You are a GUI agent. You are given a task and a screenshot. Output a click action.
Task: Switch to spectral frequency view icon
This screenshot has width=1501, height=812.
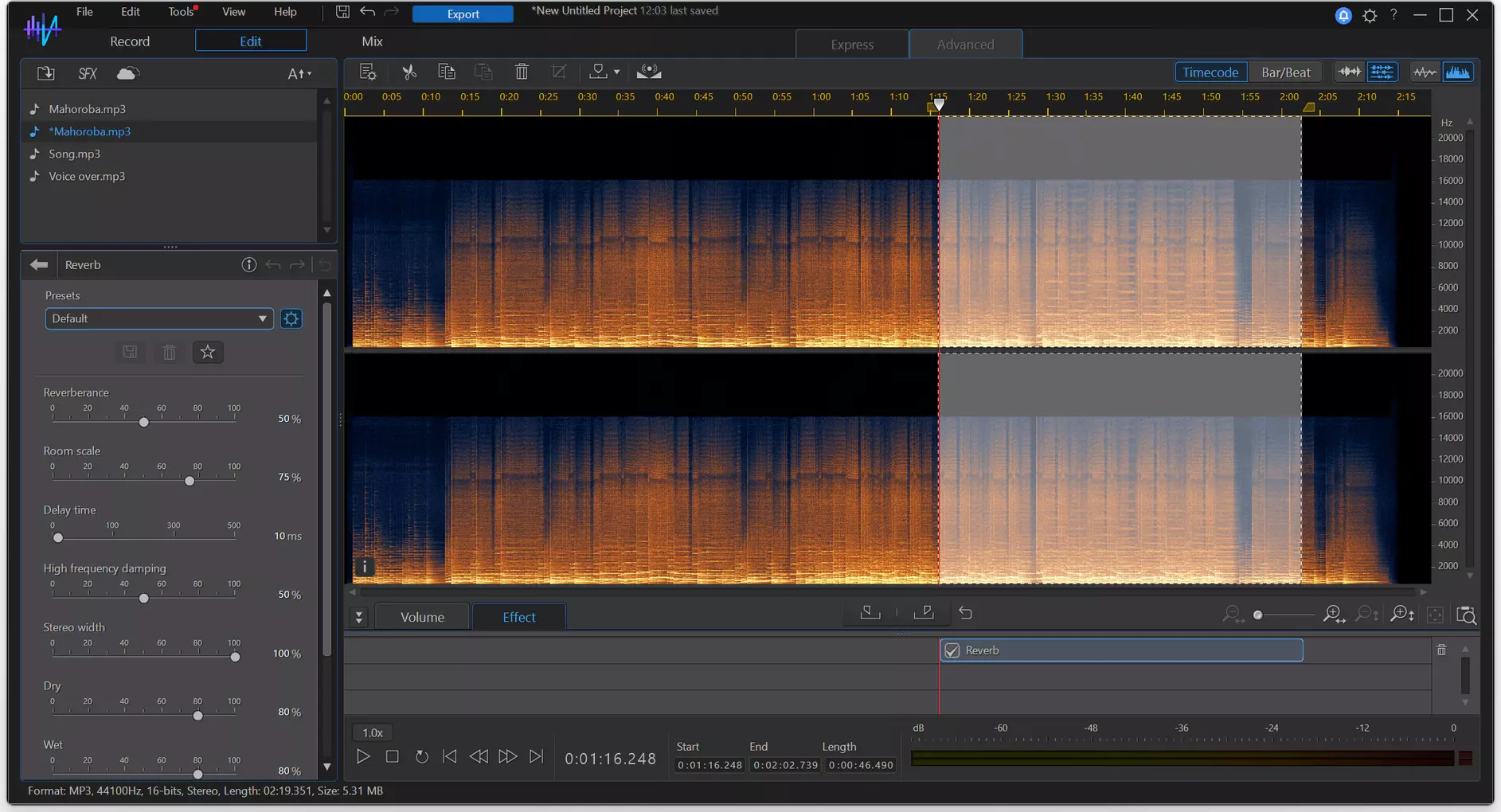(x=1457, y=72)
